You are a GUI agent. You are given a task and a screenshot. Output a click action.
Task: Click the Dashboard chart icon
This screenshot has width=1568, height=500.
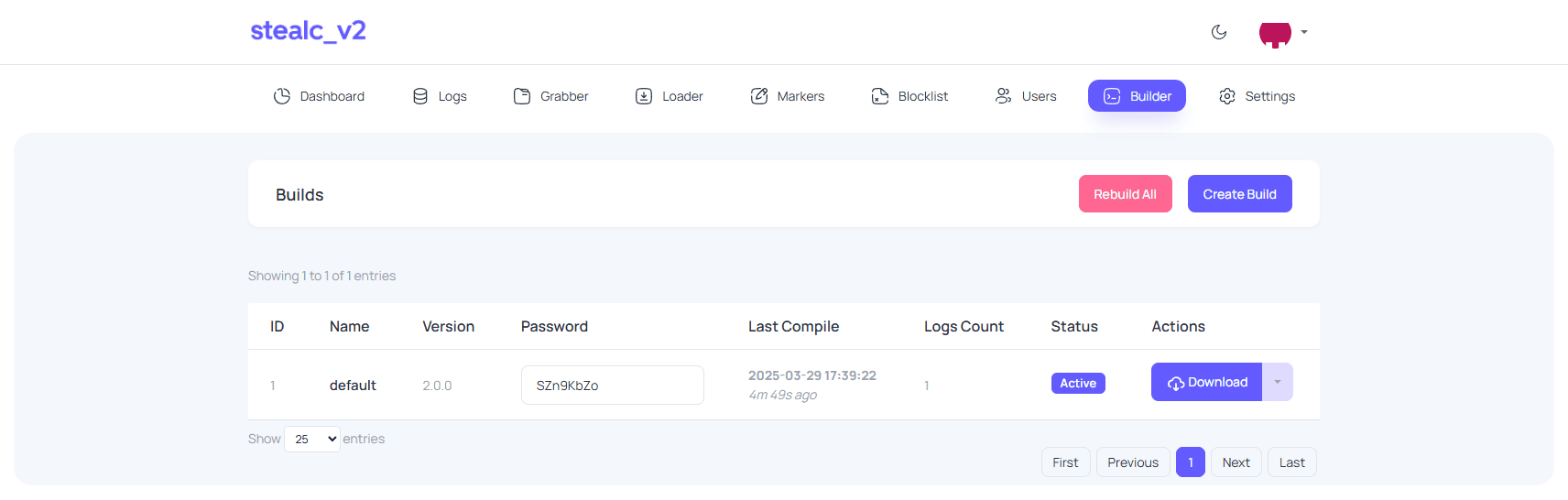coord(282,96)
